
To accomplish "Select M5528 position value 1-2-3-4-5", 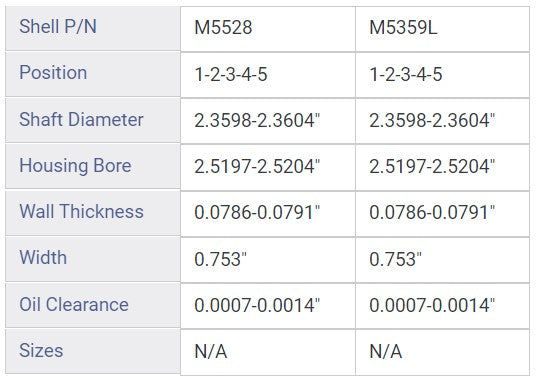I will [268, 75].
